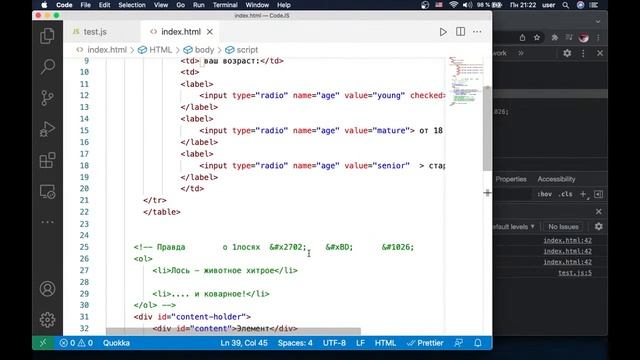Change end of line sequence LF
The width and height of the screenshot is (640, 360).
pos(360,343)
